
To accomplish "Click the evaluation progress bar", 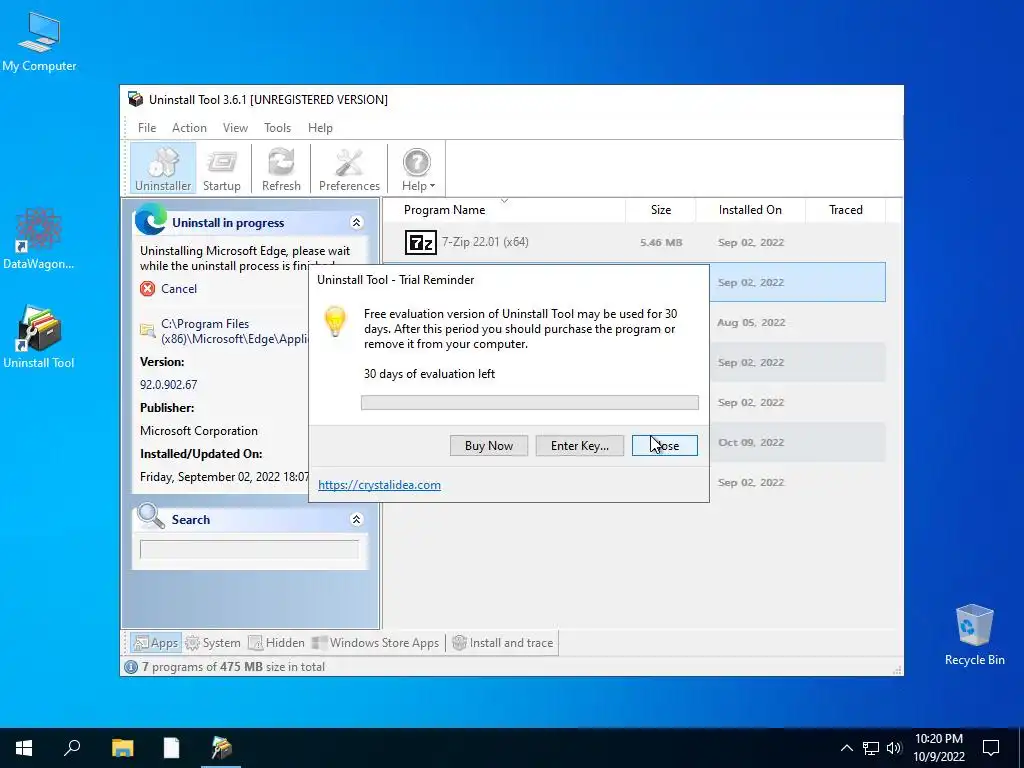I will [530, 402].
